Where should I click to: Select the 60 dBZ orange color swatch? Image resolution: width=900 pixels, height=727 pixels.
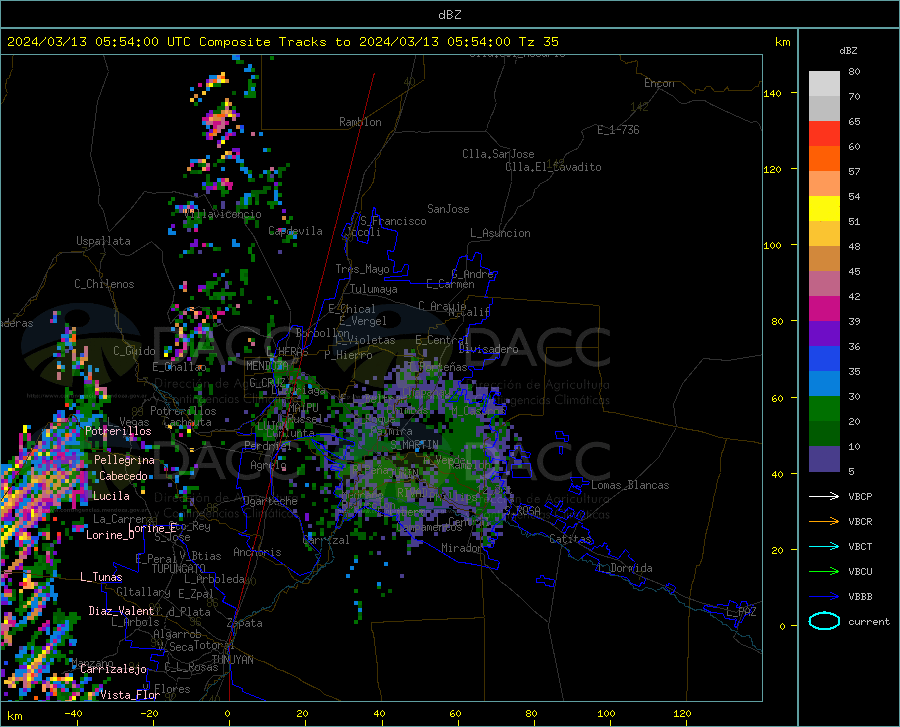click(x=824, y=158)
